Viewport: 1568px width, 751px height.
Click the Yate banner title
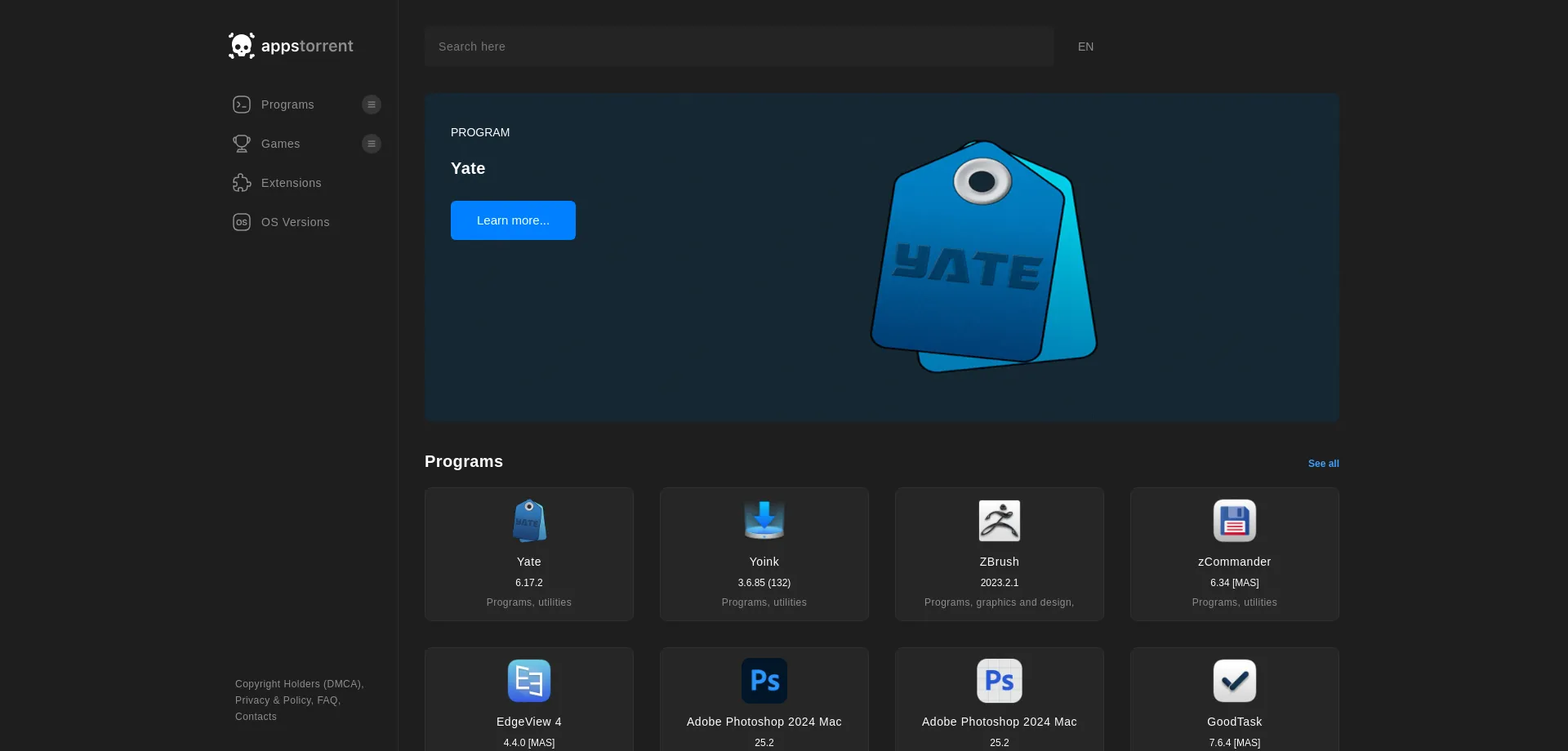(x=468, y=168)
